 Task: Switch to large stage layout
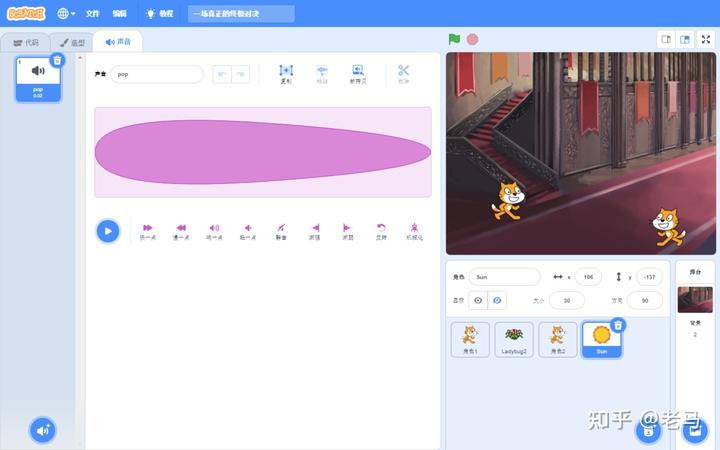click(685, 39)
